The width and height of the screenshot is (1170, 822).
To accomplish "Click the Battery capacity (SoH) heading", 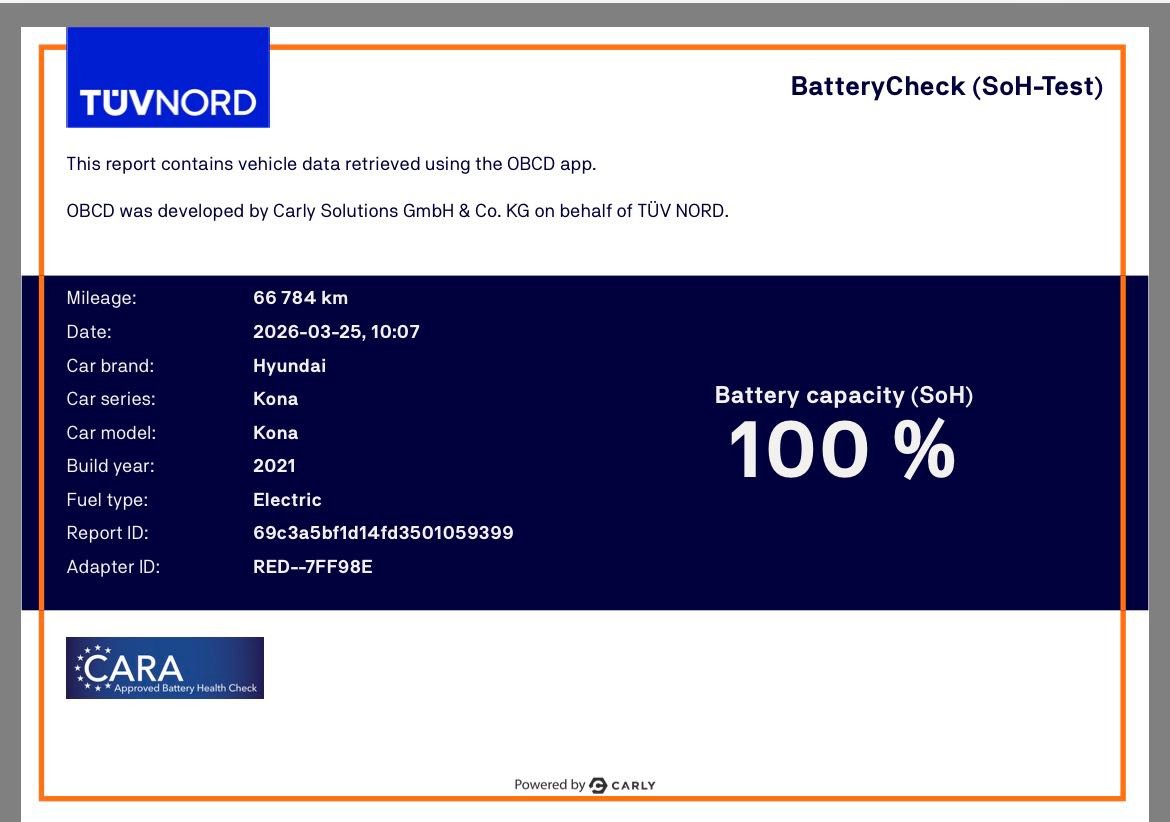I will 843,395.
